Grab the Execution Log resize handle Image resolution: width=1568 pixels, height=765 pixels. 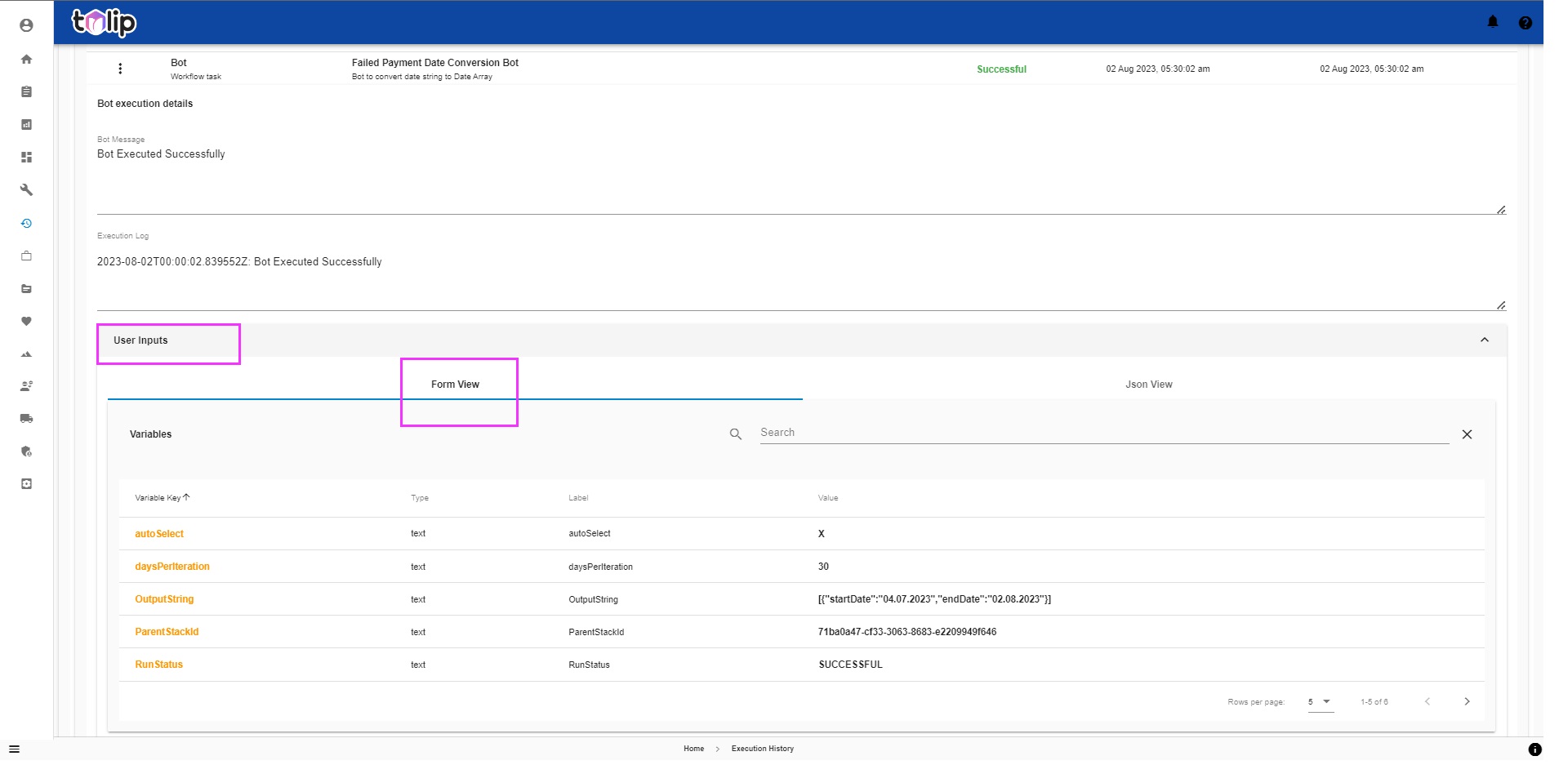click(1501, 305)
